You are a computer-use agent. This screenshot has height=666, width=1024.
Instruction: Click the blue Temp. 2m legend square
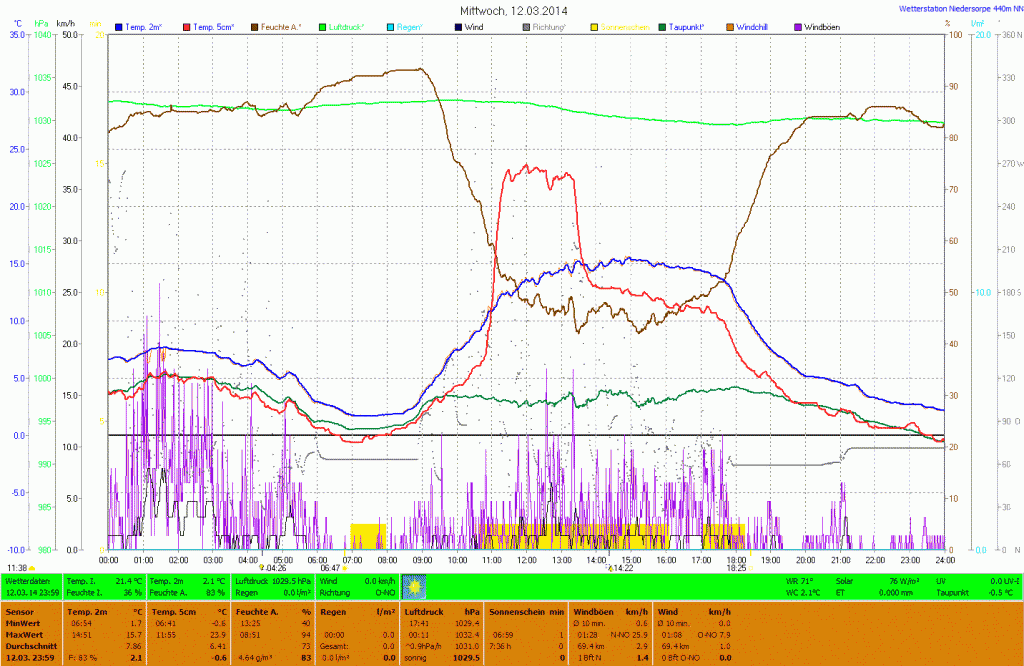[x=121, y=27]
